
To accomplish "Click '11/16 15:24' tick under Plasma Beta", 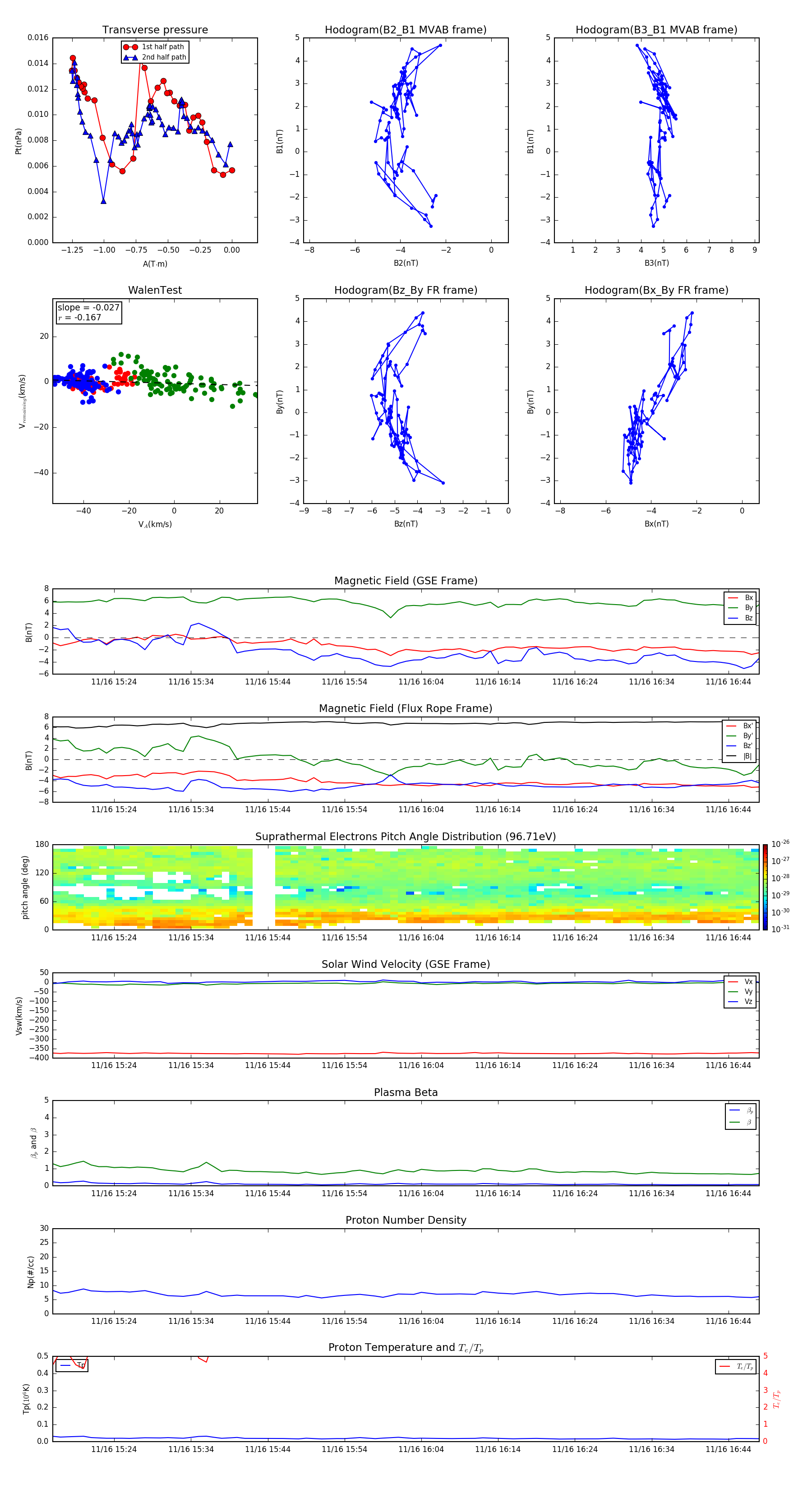I will (x=114, y=1193).
